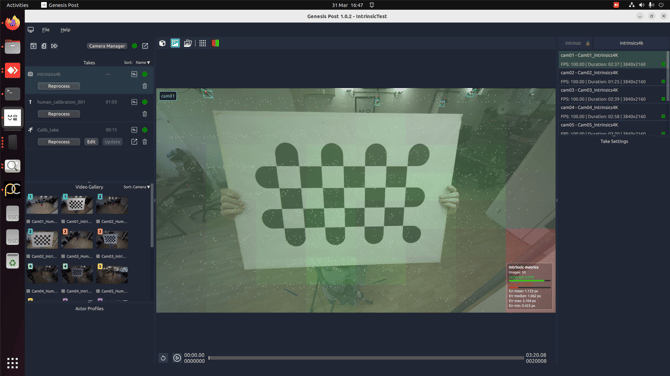The width and height of the screenshot is (670, 376).
Task: Open Files from the Ubuntu dock
Action: point(12,47)
